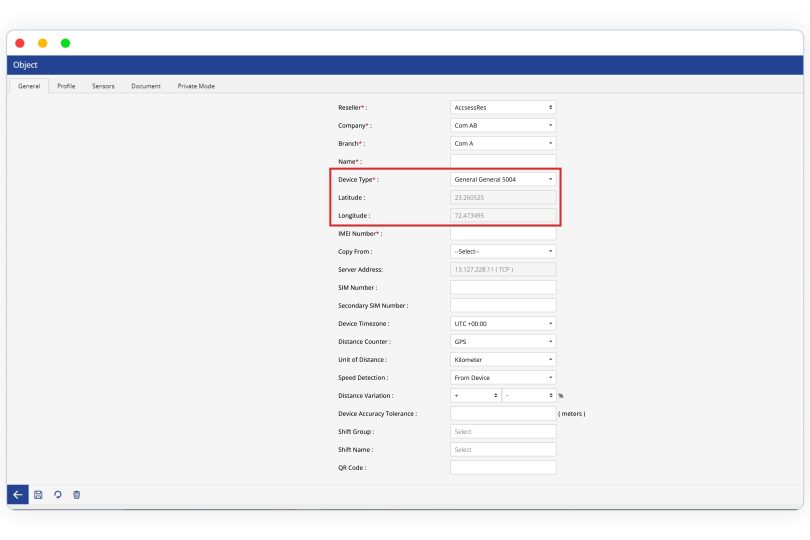Change the Distance Counter dropdown
Screen dimensions: 810x540
503,341
